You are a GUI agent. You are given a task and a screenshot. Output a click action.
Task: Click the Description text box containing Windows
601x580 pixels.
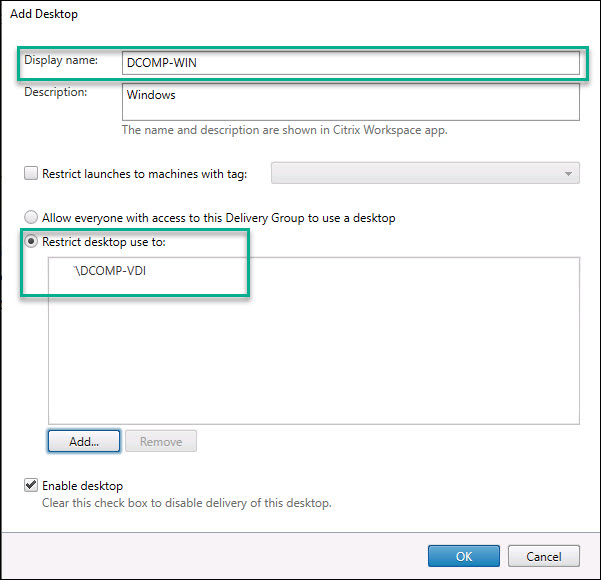click(x=350, y=101)
